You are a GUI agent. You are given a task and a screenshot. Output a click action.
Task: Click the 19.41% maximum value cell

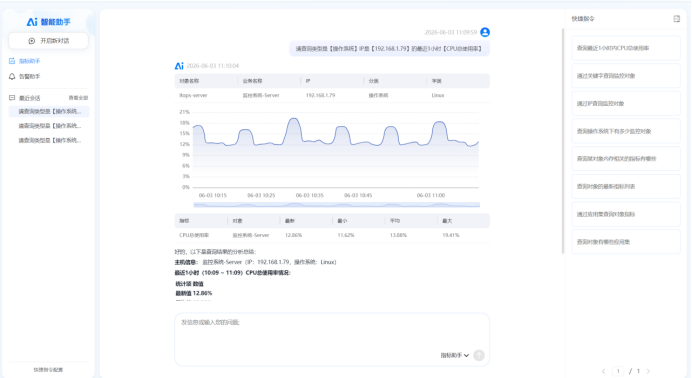tap(451, 235)
